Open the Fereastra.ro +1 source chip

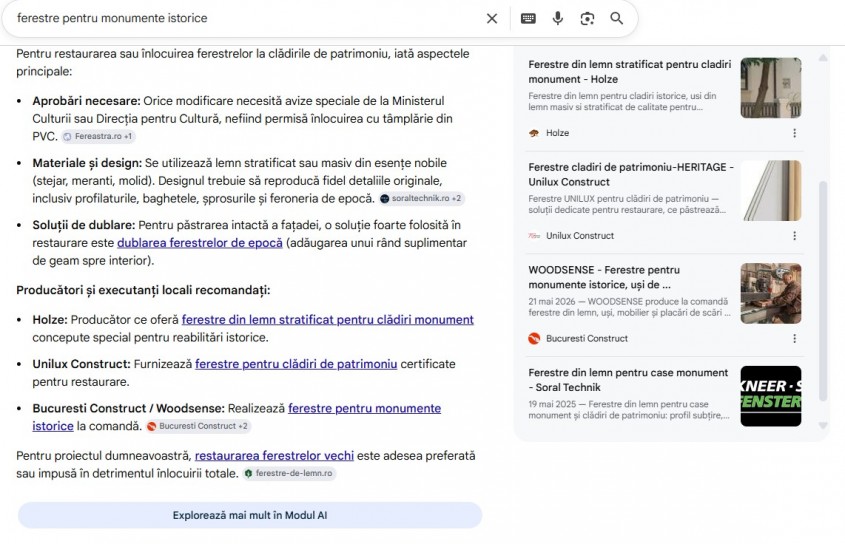98,136
